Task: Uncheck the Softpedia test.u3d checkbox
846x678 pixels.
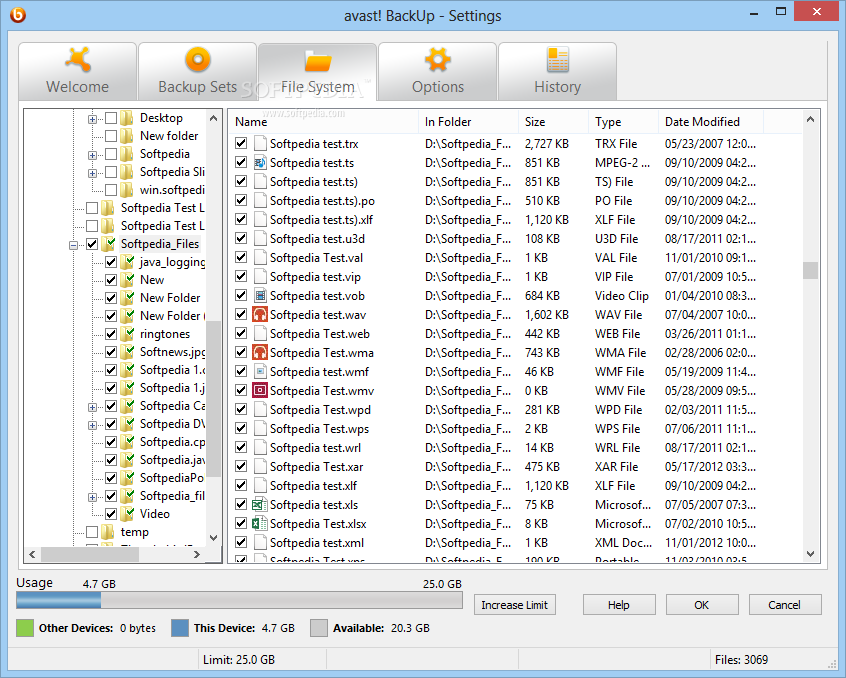Action: pyautogui.click(x=241, y=238)
